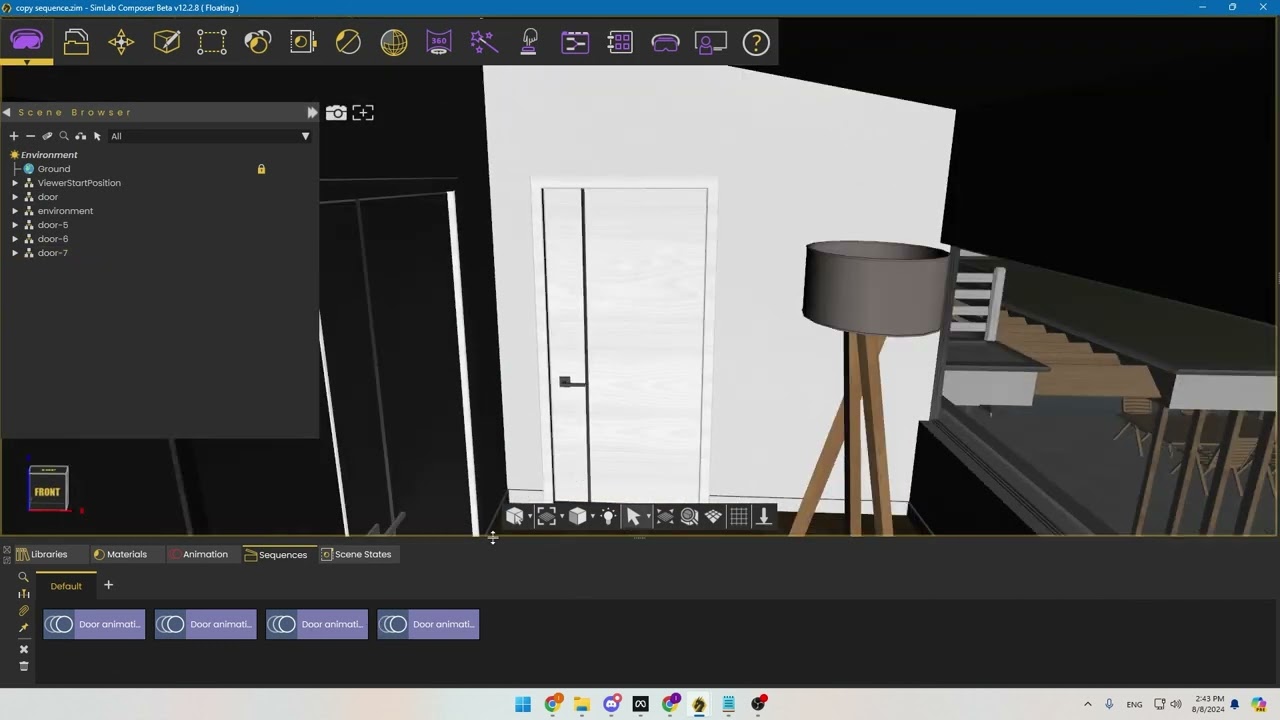Expand the door-5 tree item
The width and height of the screenshot is (1280, 720).
click(16, 225)
